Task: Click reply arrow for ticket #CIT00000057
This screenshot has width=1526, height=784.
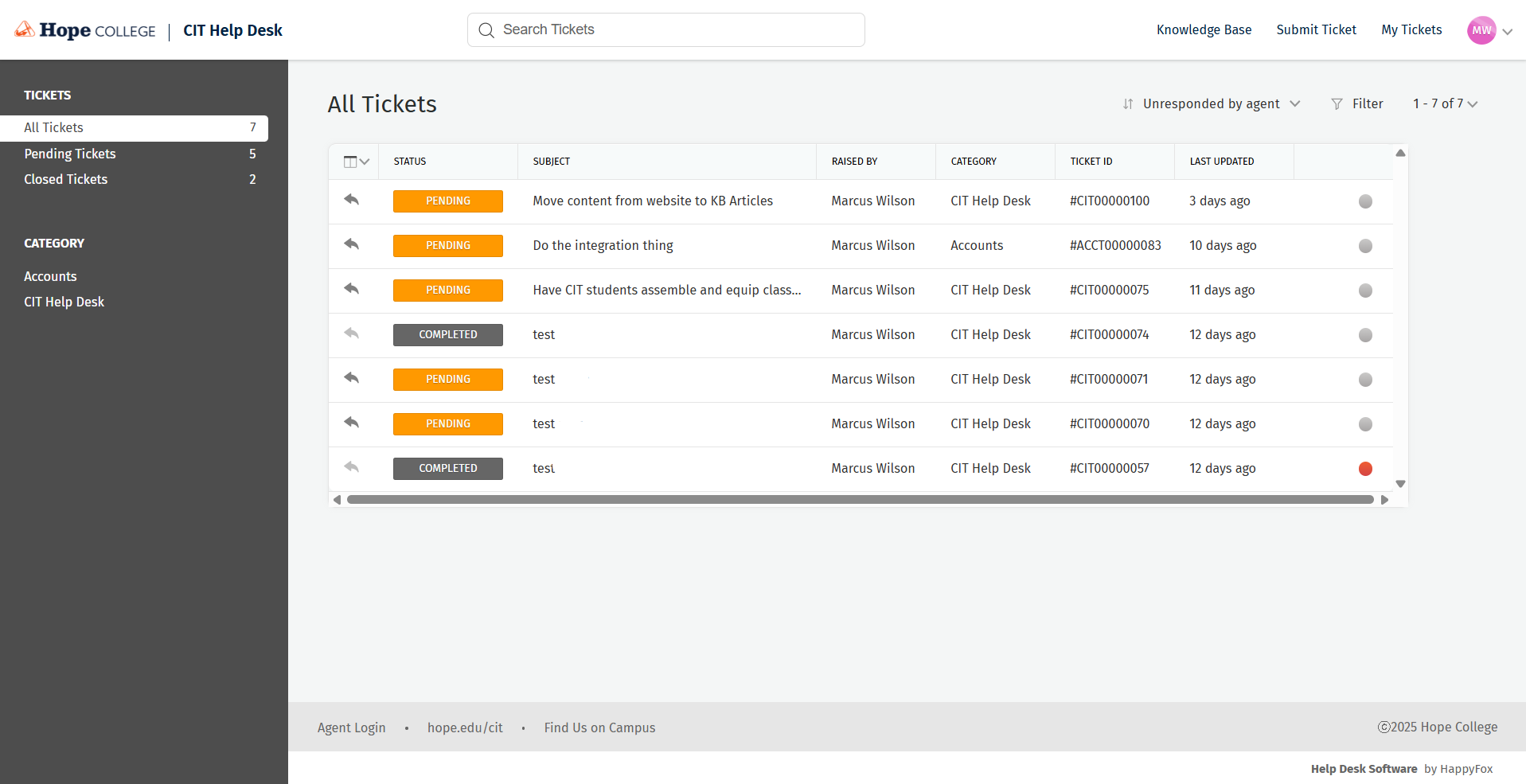Action: pyautogui.click(x=352, y=467)
